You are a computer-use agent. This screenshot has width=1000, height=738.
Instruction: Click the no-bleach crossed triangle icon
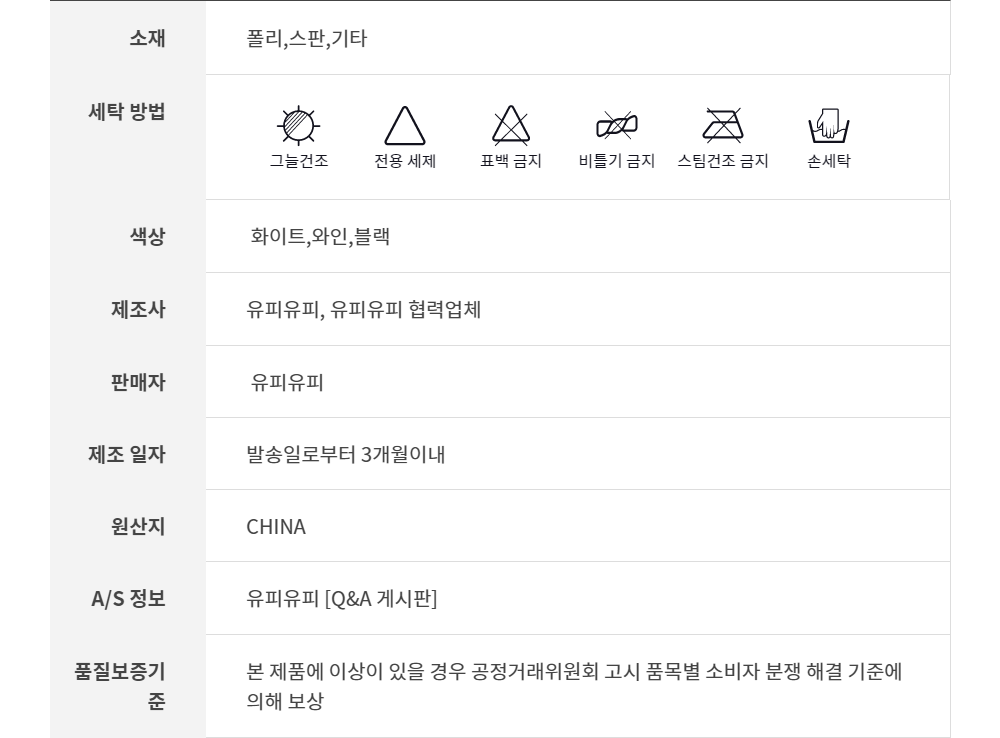click(511, 126)
